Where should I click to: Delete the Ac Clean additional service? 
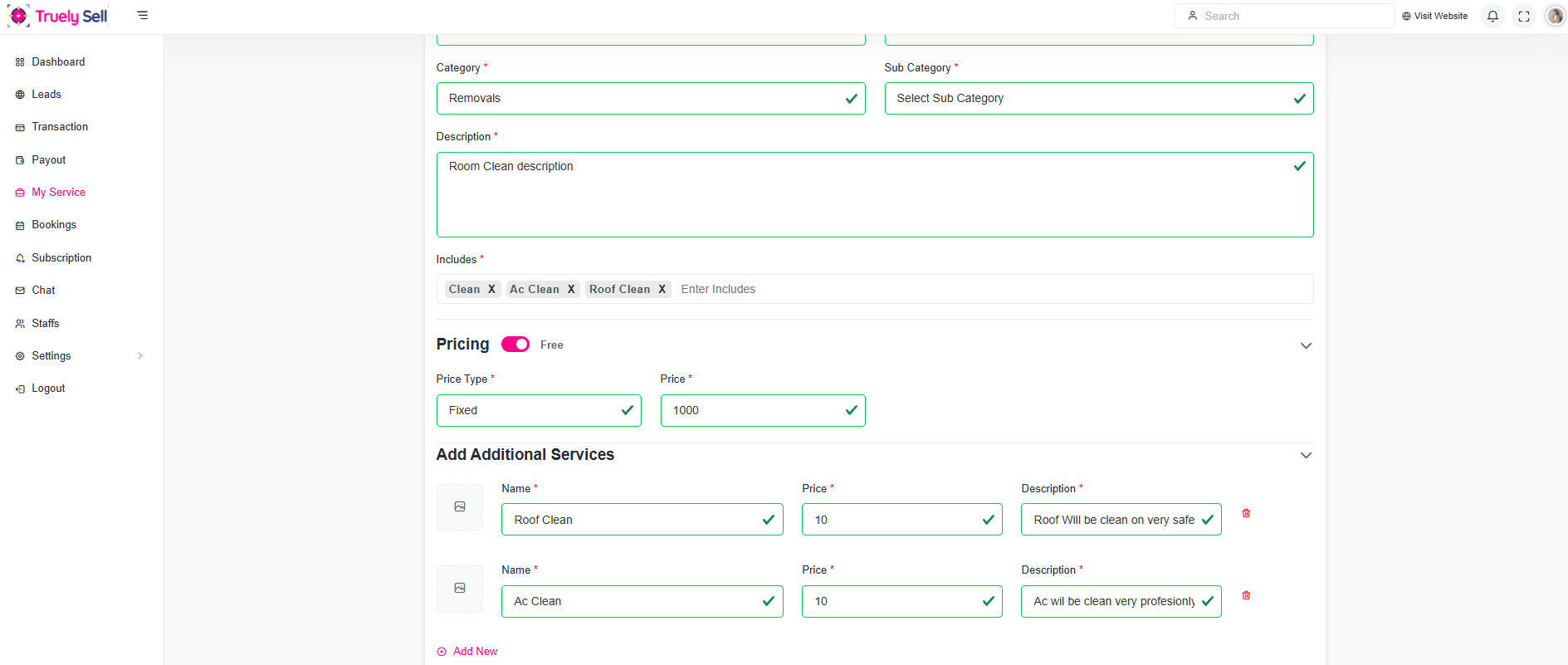1246,595
